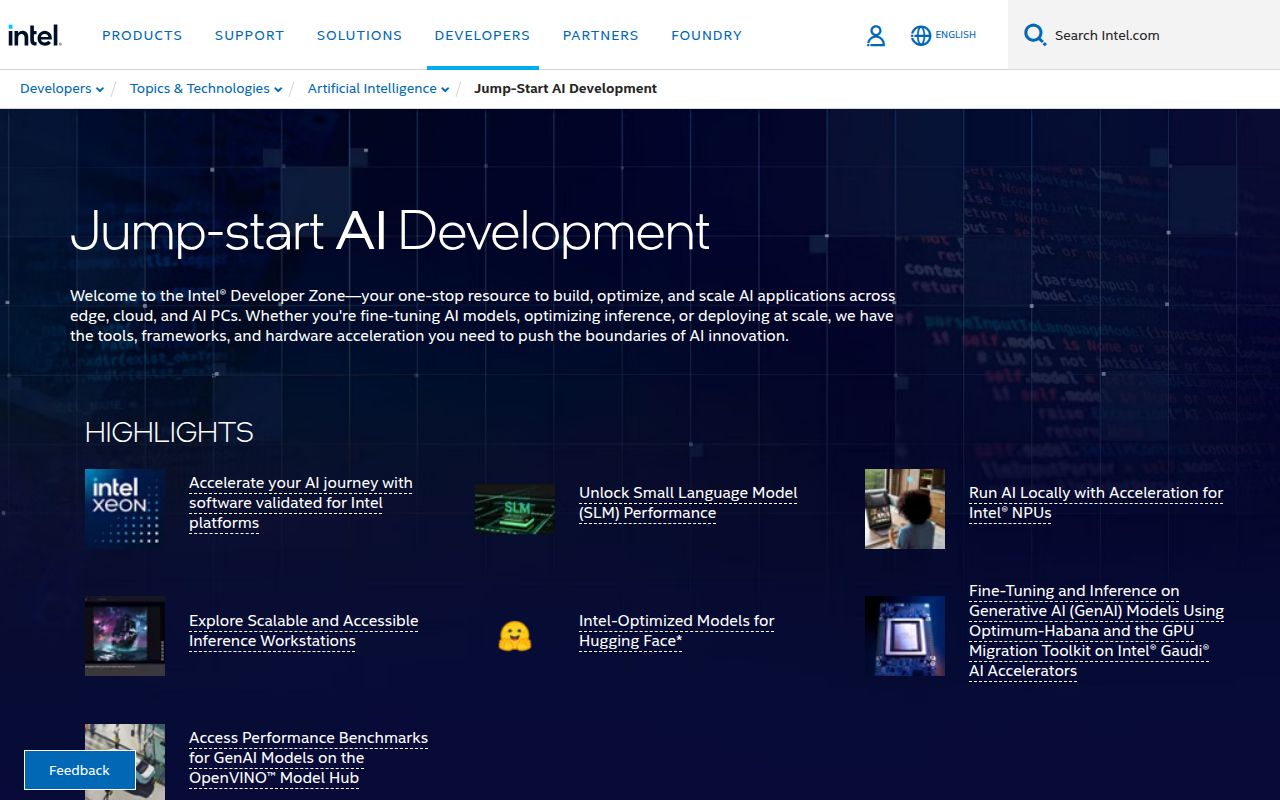Open Explore Scalable Inference Workstations link

click(x=304, y=631)
